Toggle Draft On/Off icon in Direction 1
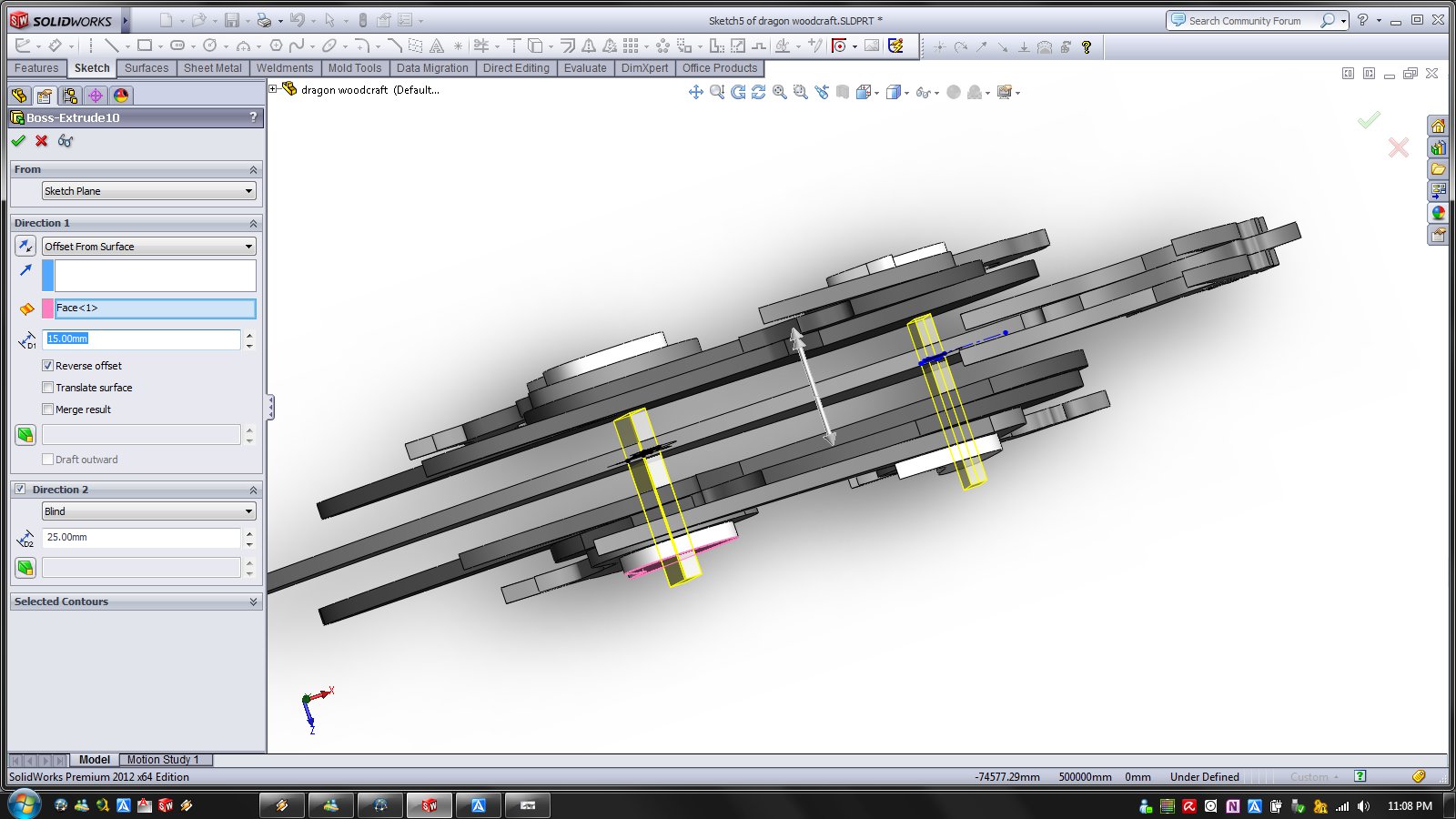 [x=25, y=435]
